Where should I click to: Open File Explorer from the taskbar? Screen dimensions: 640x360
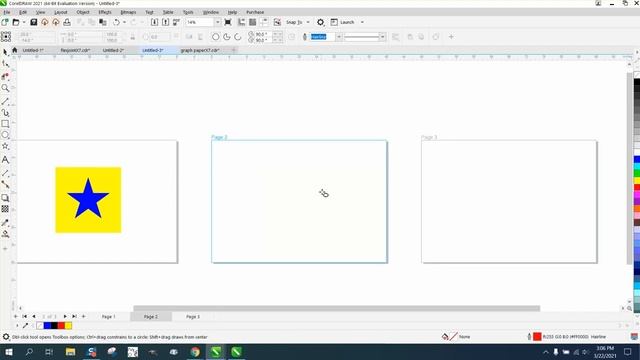pyautogui.click(x=71, y=352)
